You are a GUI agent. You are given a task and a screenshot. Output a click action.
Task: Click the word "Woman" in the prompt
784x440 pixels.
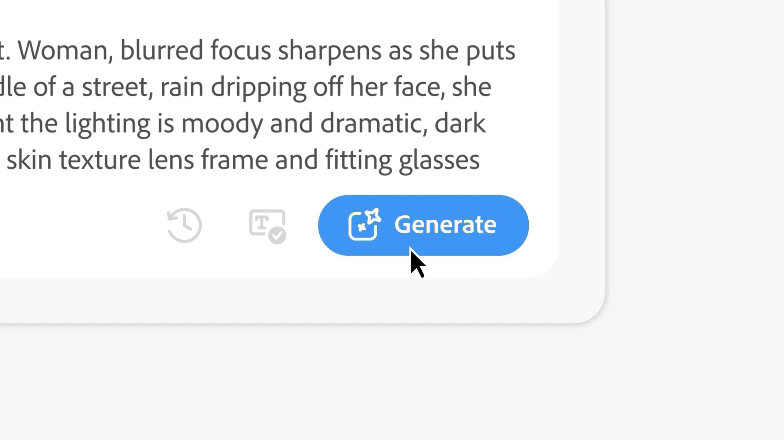point(63,50)
